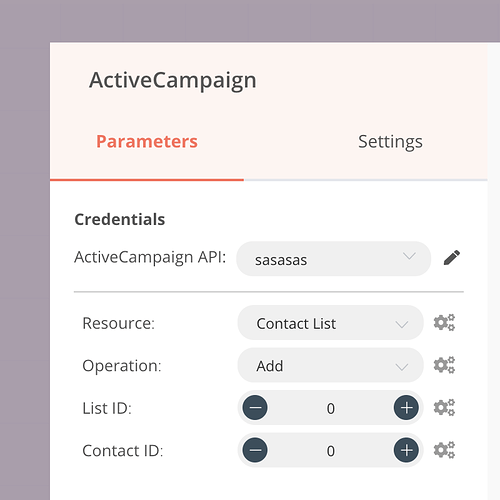Image resolution: width=500 pixels, height=500 pixels.
Task: Click the sasasas credential value
Action: pos(281,260)
